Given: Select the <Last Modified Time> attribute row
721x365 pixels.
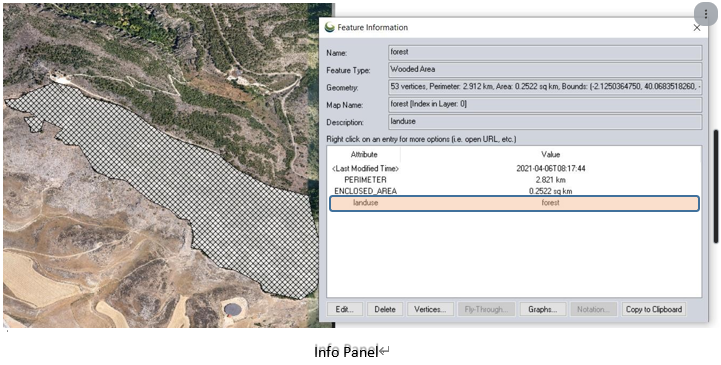Looking at the screenshot, I should click(x=515, y=169).
